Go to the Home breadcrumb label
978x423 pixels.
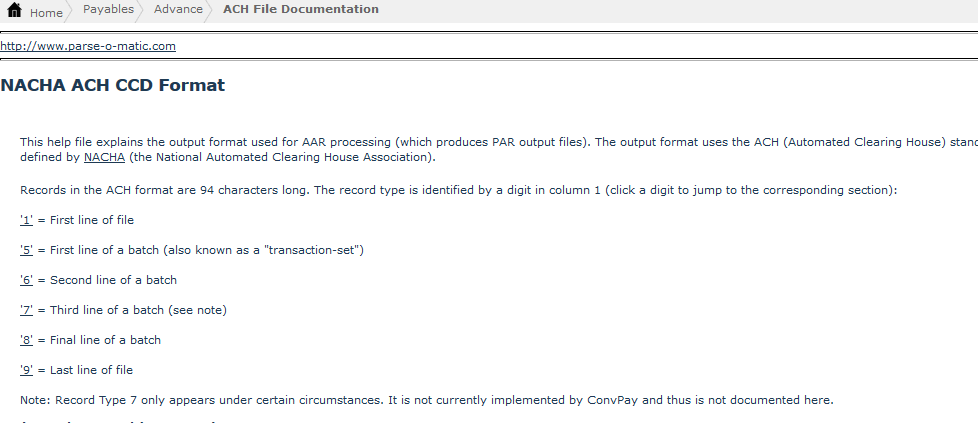click(46, 12)
